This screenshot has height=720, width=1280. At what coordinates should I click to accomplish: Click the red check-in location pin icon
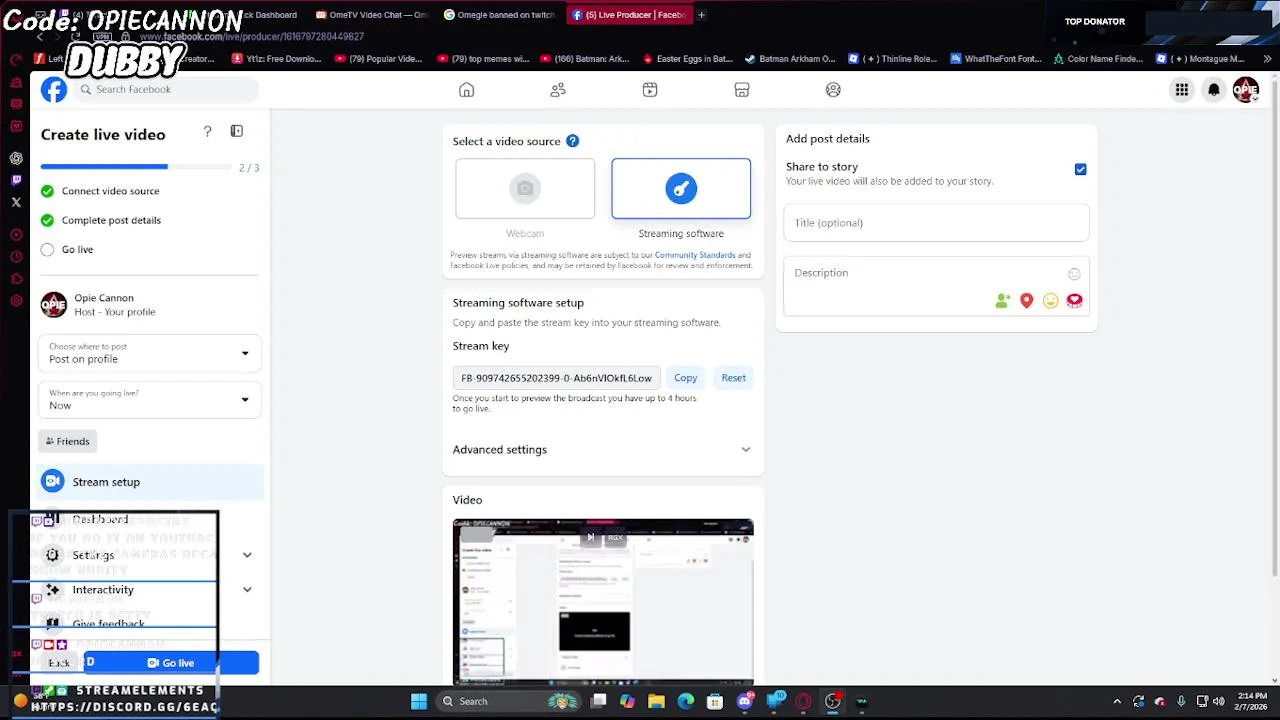pyautogui.click(x=1027, y=301)
